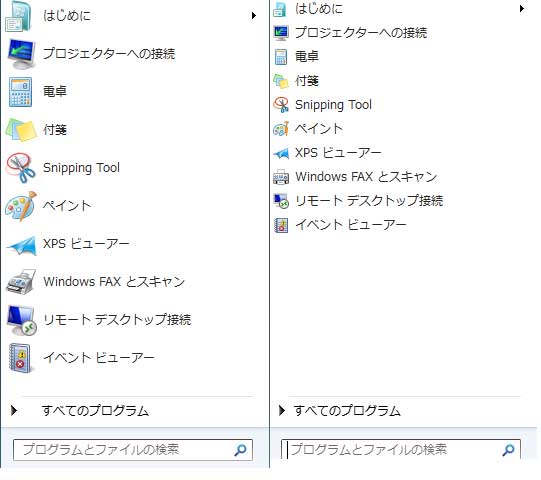Click the large Windows FAX とスキャン icon

[21, 282]
